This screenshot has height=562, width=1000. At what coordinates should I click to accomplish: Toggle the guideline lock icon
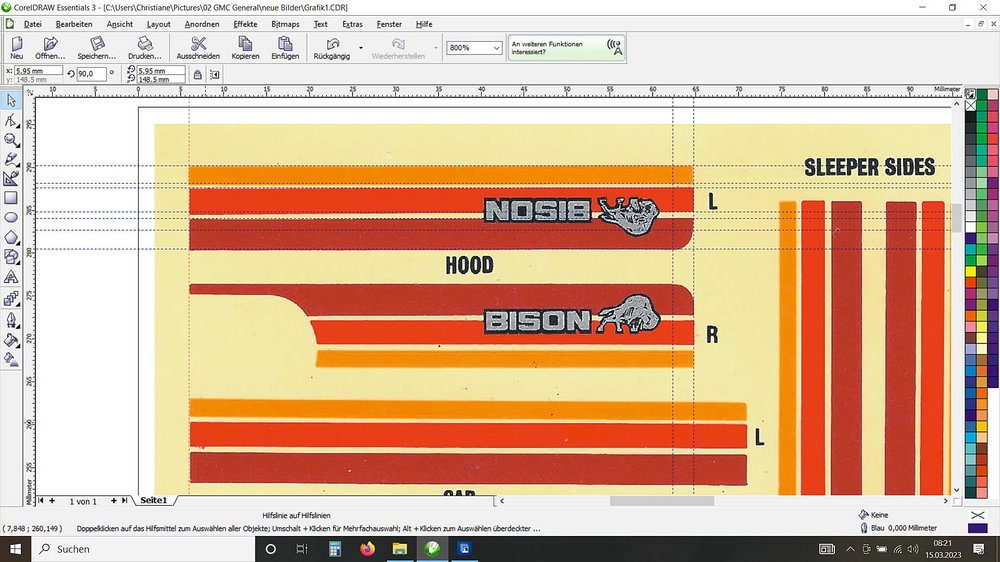point(198,75)
